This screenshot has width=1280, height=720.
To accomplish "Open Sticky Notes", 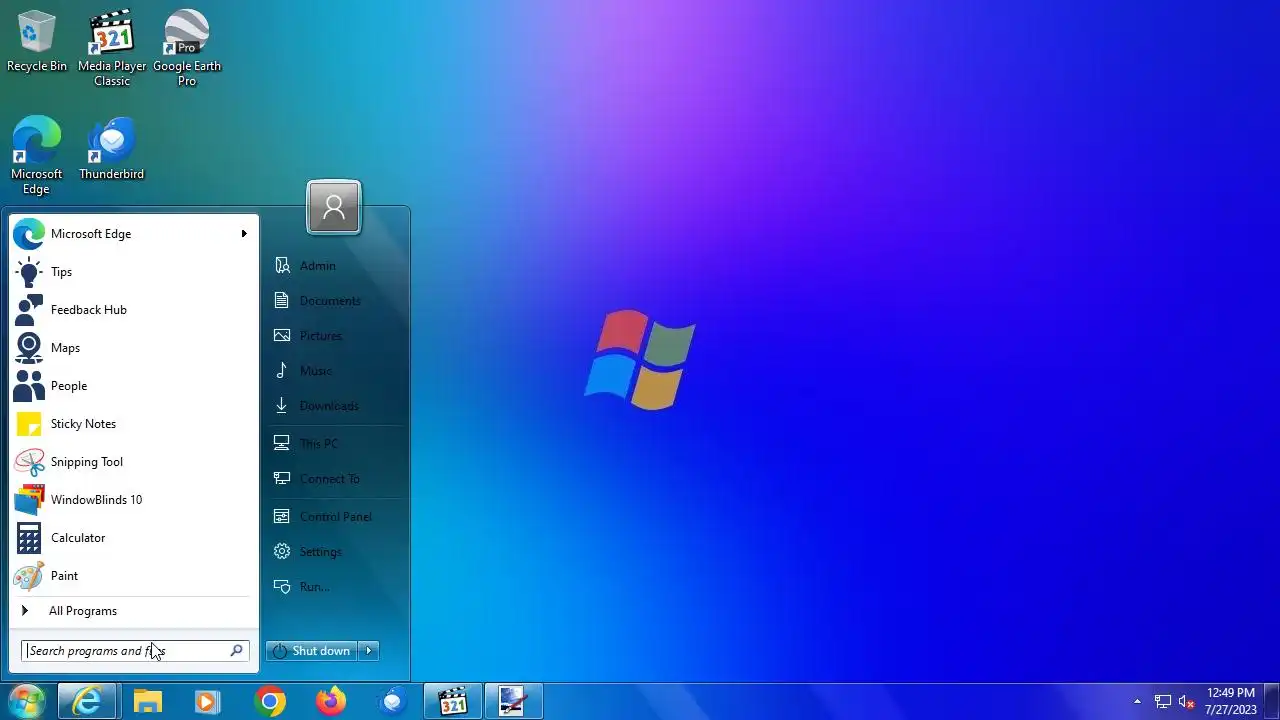I will (x=133, y=424).
